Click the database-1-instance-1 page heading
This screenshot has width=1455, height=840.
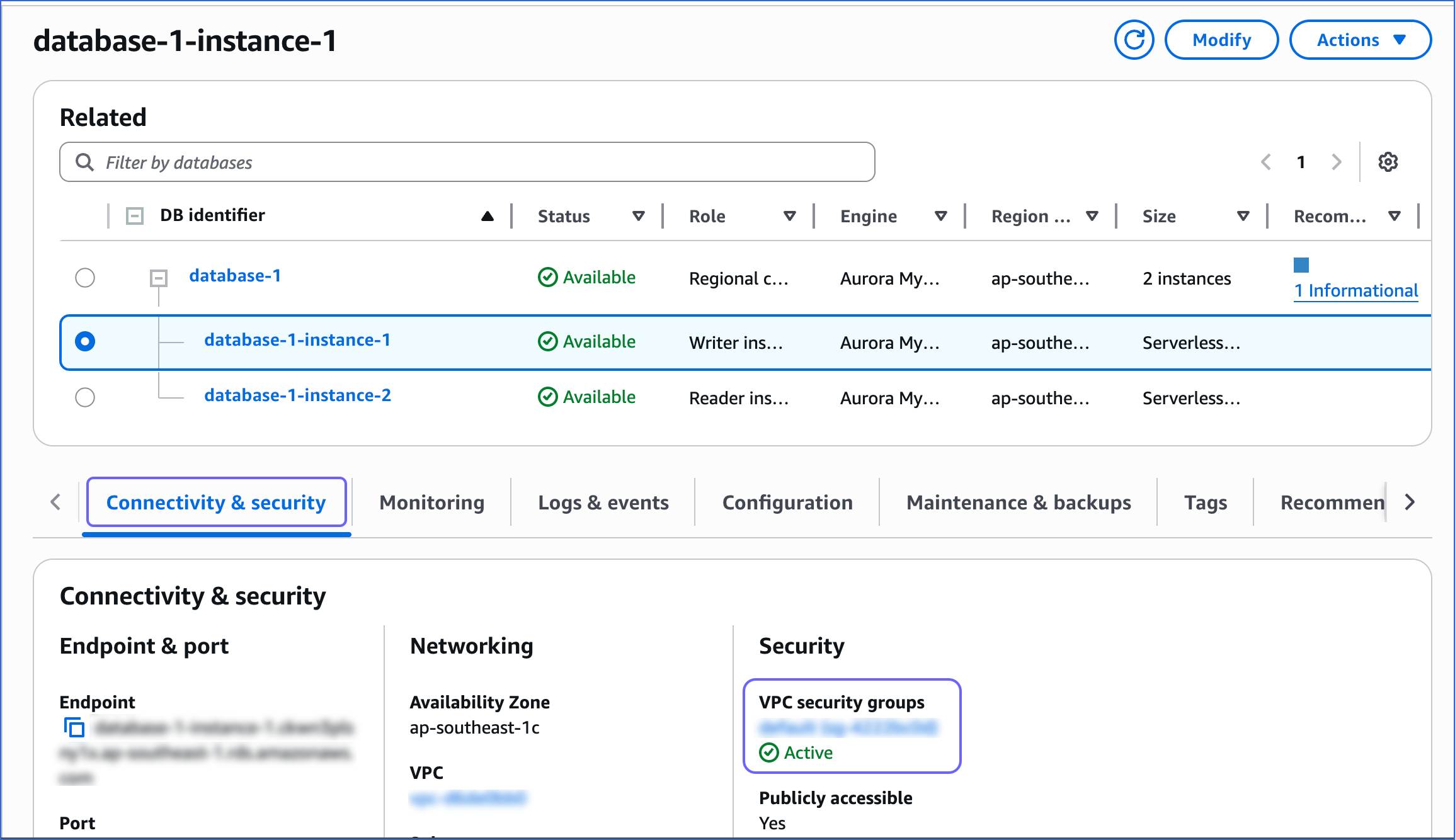[185, 41]
